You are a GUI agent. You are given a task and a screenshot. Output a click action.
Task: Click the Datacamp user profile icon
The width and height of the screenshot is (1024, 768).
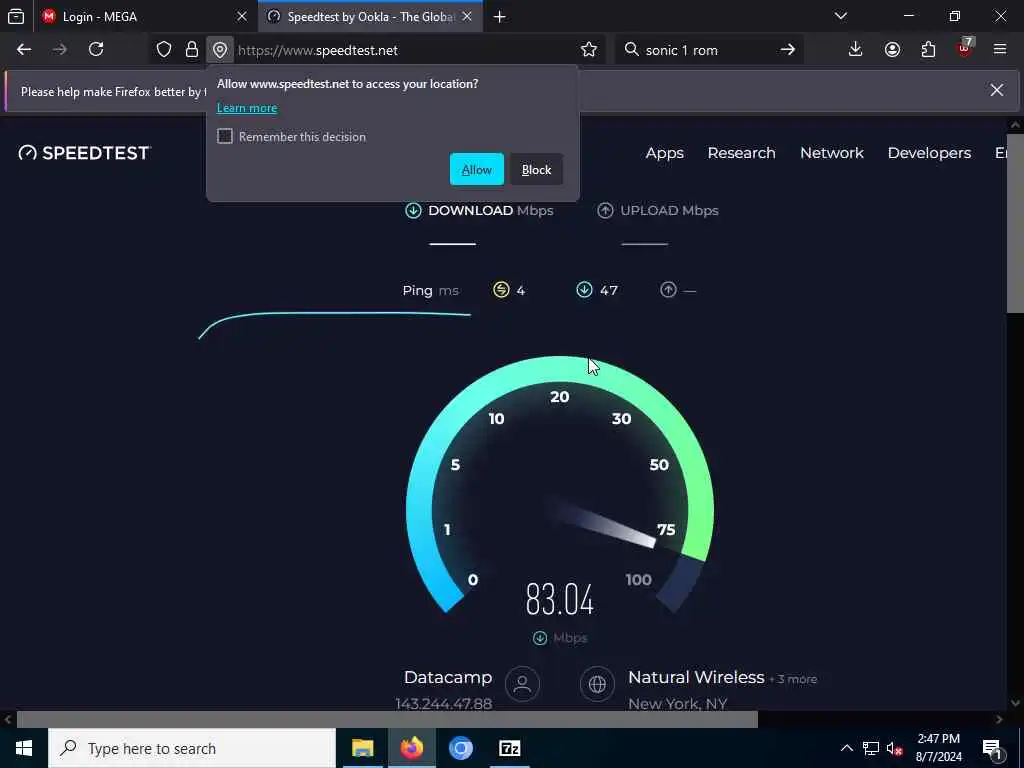522,684
